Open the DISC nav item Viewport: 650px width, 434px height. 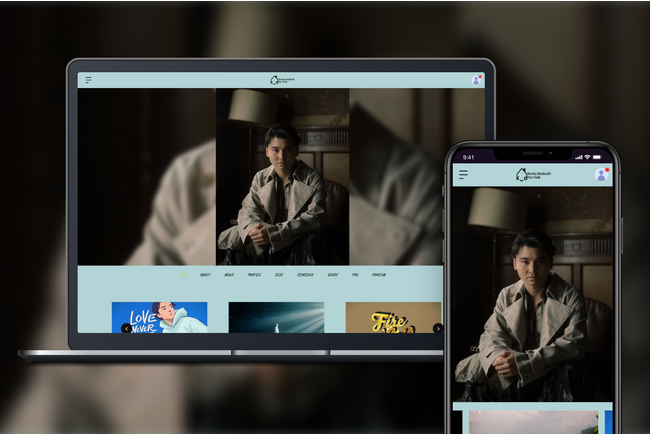(279, 275)
